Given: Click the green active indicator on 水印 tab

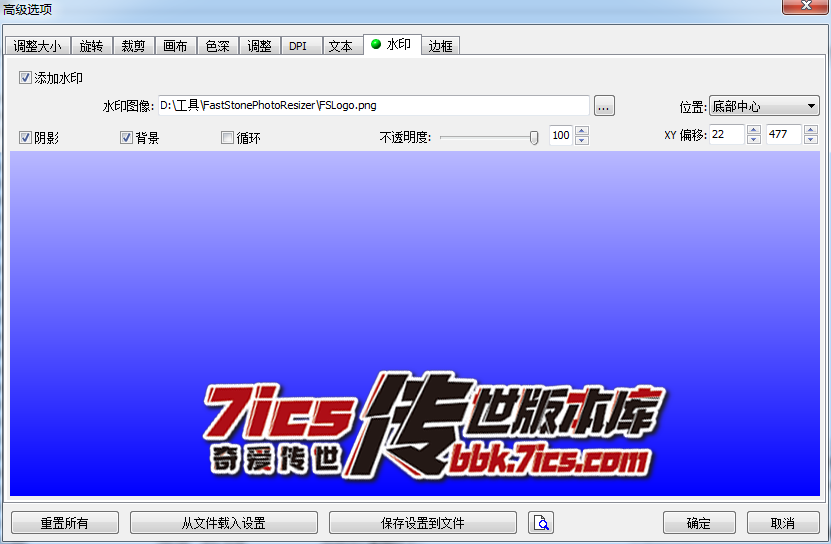Looking at the screenshot, I should click(x=376, y=45).
